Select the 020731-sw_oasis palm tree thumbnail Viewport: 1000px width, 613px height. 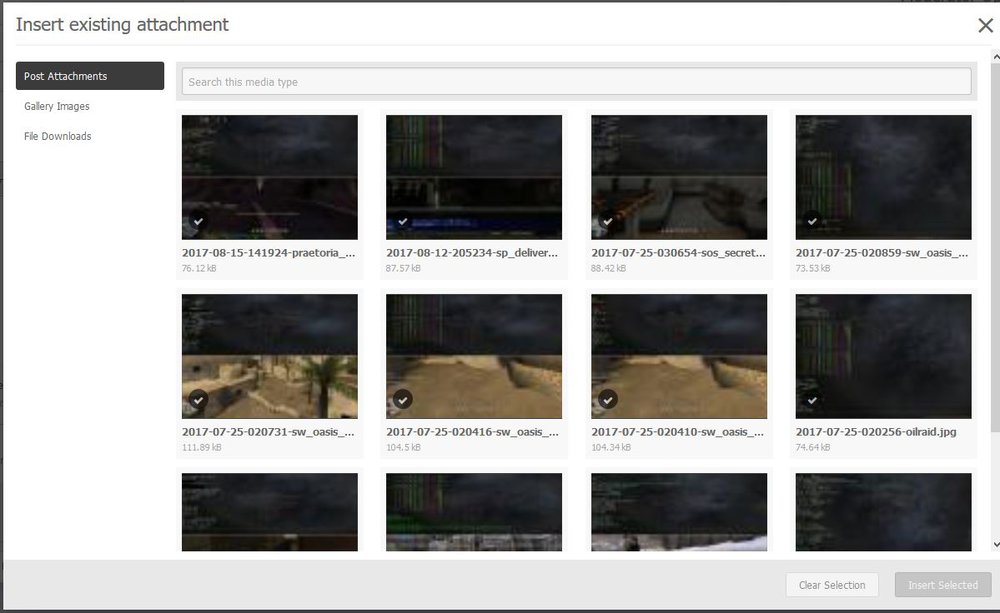coord(270,356)
